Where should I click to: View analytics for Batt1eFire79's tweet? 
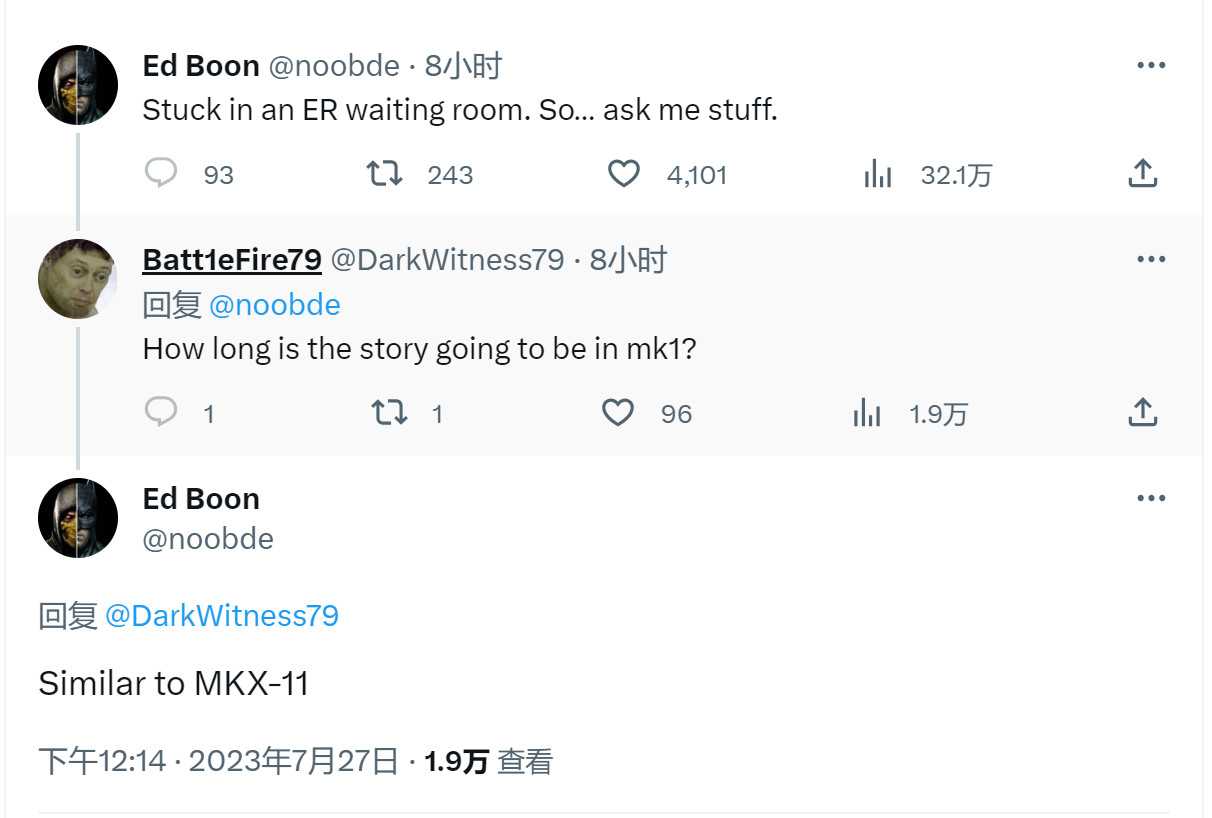(867, 413)
